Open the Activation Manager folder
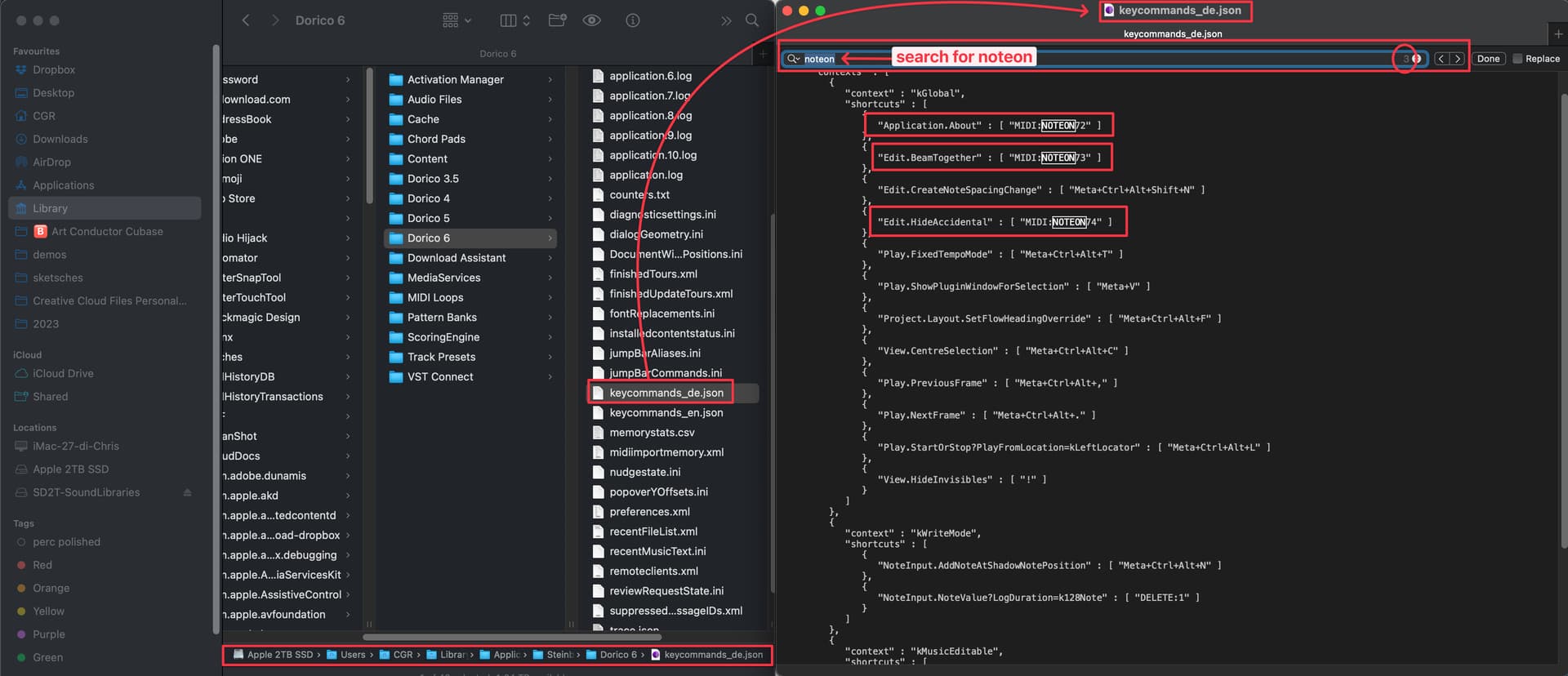 point(455,79)
